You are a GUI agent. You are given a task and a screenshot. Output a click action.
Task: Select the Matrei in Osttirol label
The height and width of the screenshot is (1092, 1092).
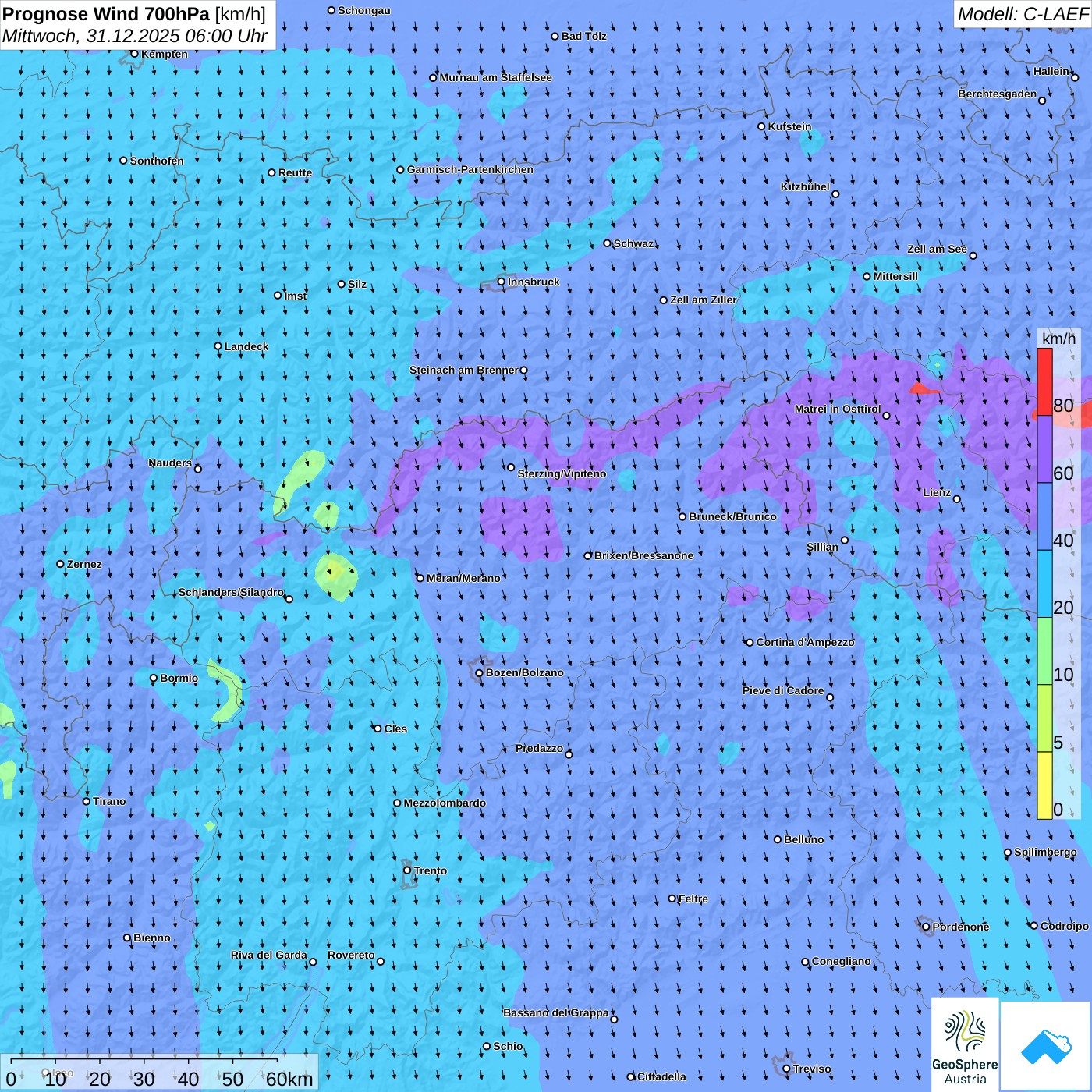coord(838,409)
